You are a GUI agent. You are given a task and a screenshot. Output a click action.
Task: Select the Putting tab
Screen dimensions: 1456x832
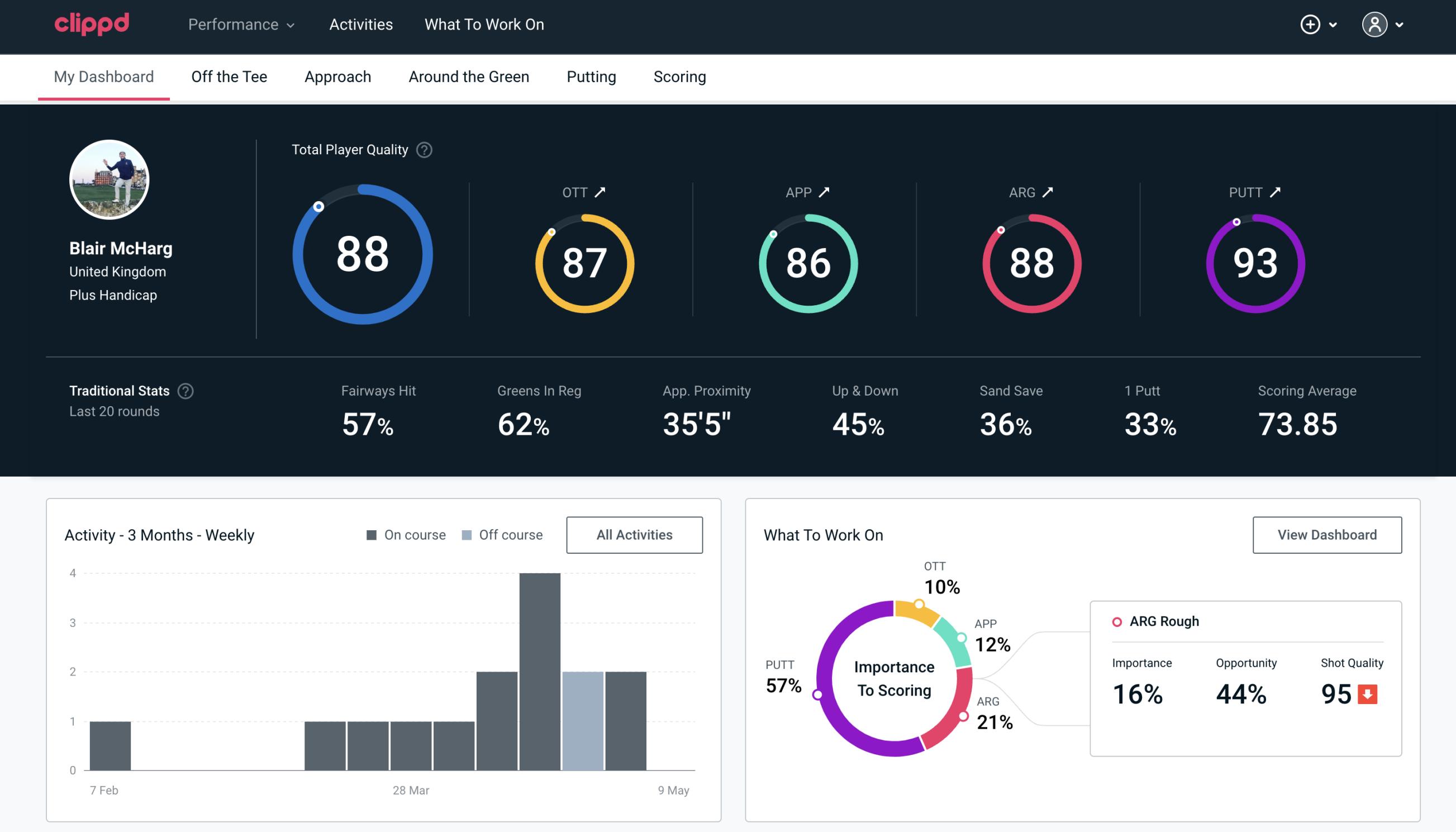590,76
